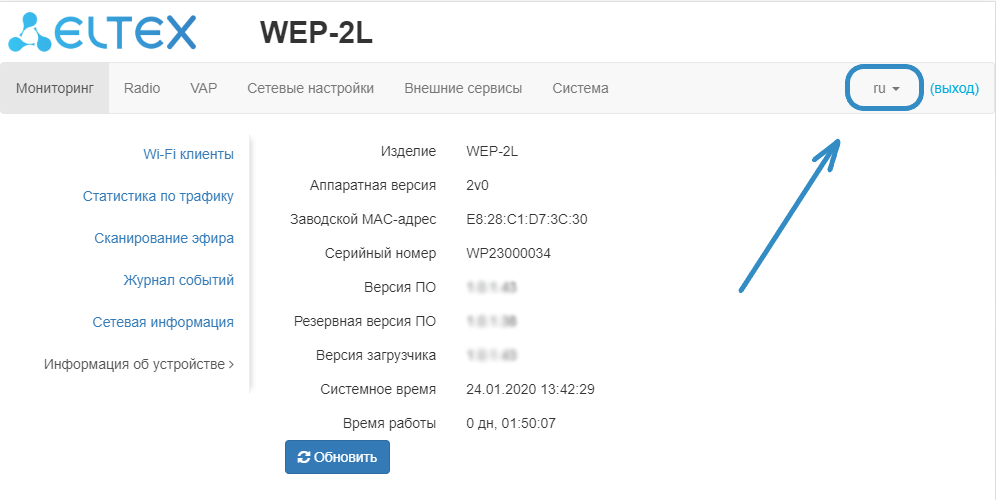Select the Сетевые настройки tab

point(310,88)
